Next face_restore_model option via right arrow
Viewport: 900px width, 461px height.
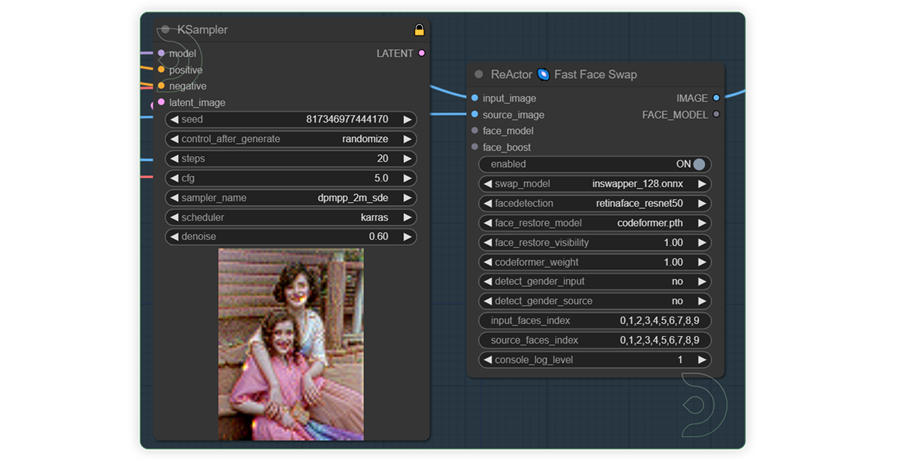(702, 223)
